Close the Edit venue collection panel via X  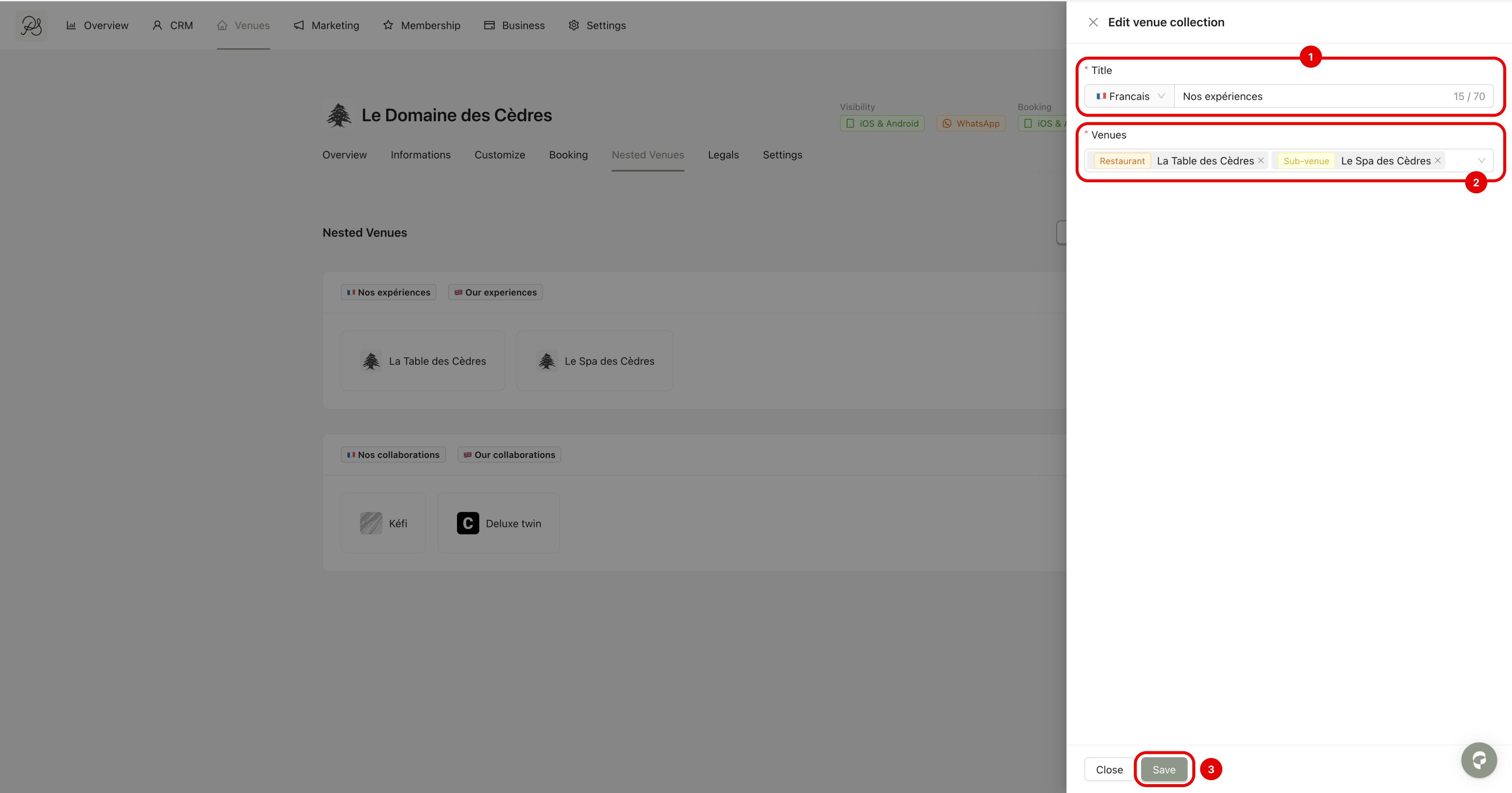(1093, 22)
